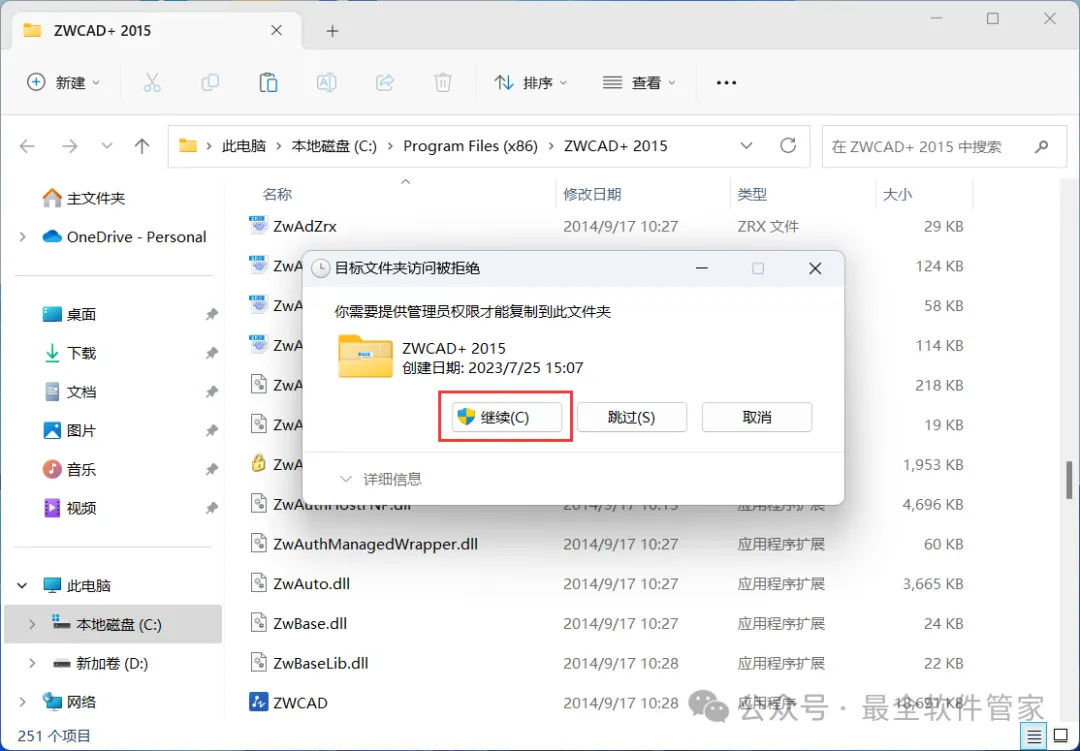Close the ZWCAD+ 2015 tab
Image resolution: width=1080 pixels, height=751 pixels.
pyautogui.click(x=276, y=30)
